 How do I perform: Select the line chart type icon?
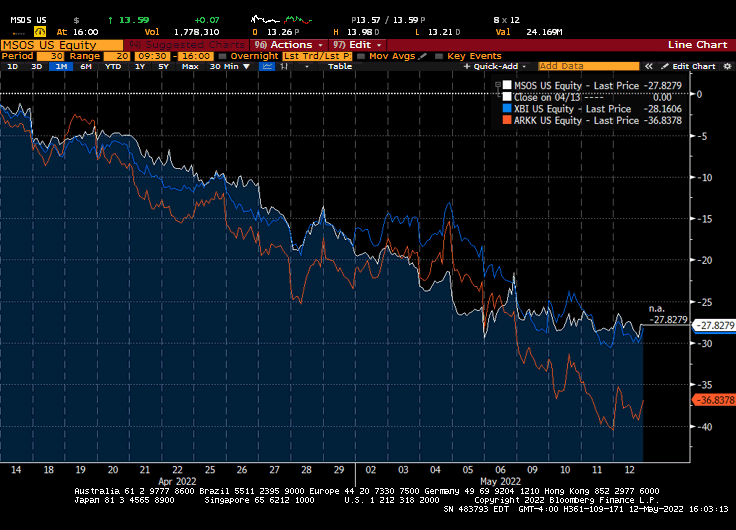point(267,67)
